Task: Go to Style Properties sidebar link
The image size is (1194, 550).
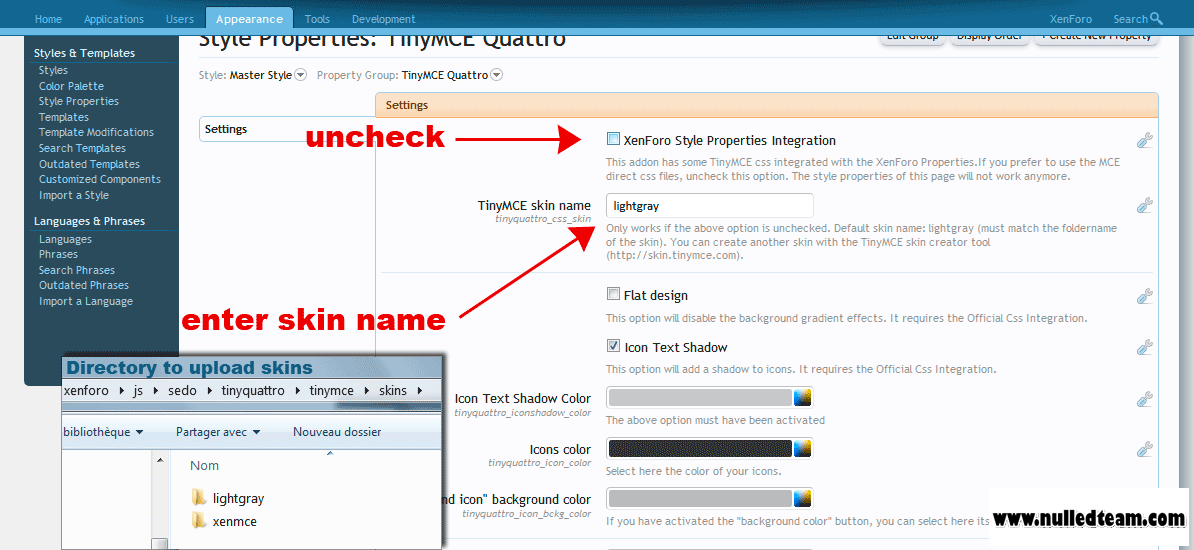Action: [x=78, y=101]
